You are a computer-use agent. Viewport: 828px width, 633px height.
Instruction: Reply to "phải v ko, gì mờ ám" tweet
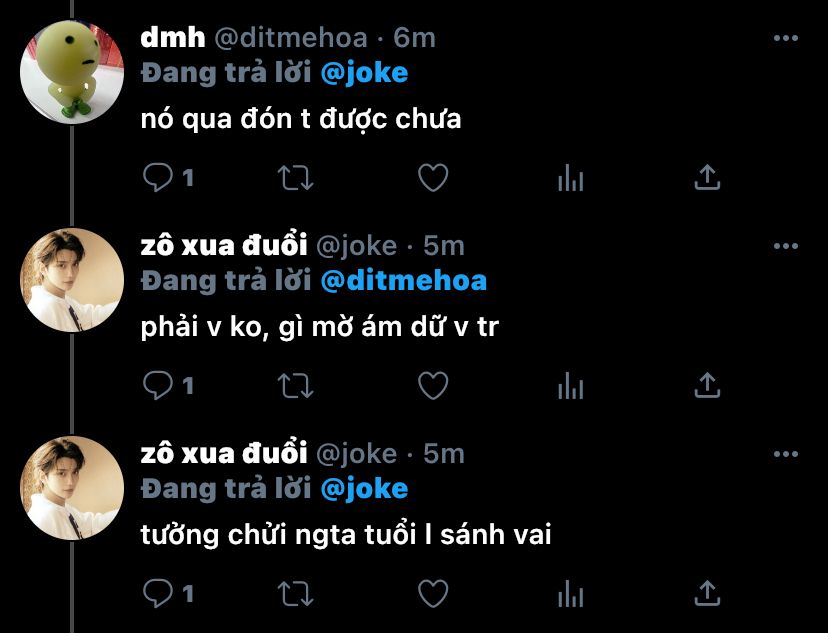[x=158, y=385]
